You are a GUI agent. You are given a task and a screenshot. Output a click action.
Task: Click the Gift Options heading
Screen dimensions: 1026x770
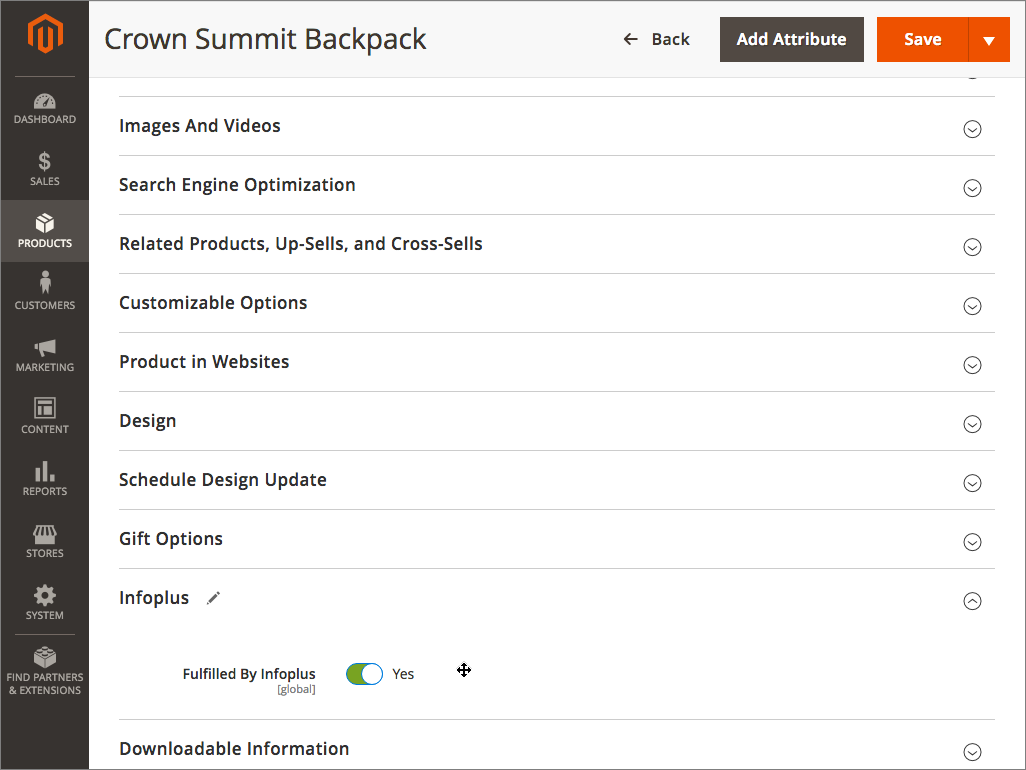(171, 539)
